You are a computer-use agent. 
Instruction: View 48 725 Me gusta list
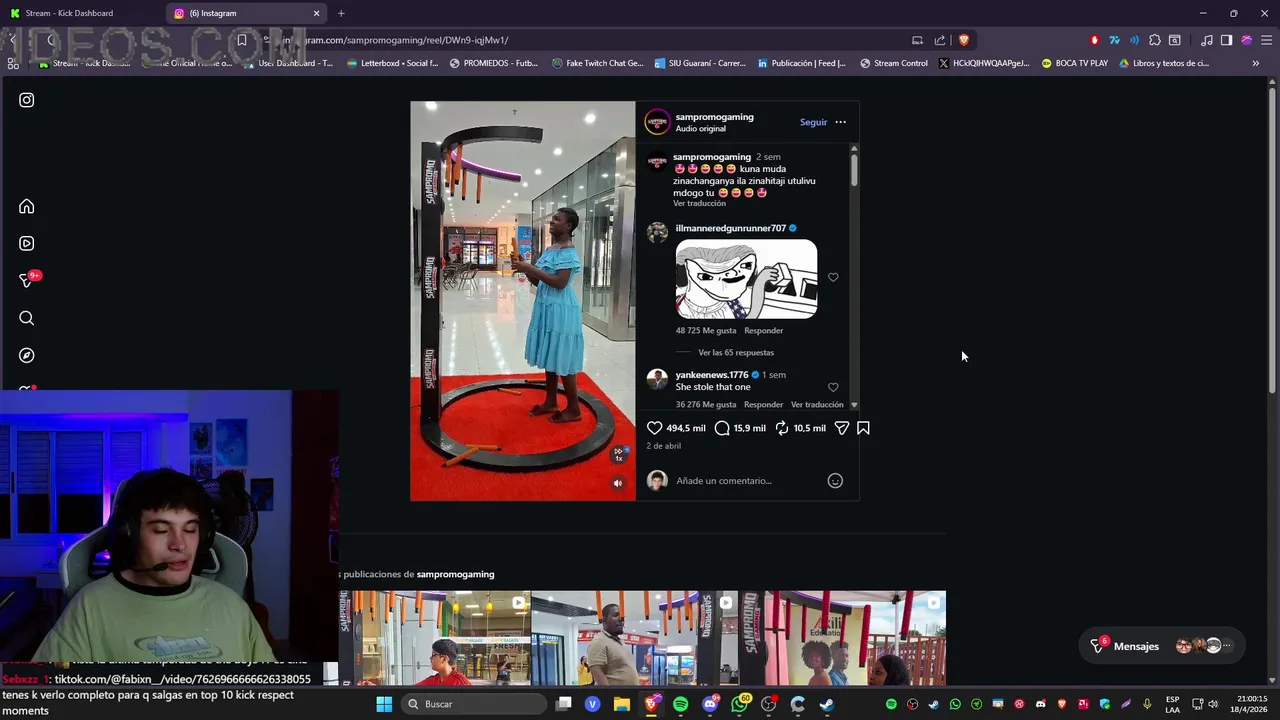pyautogui.click(x=706, y=330)
